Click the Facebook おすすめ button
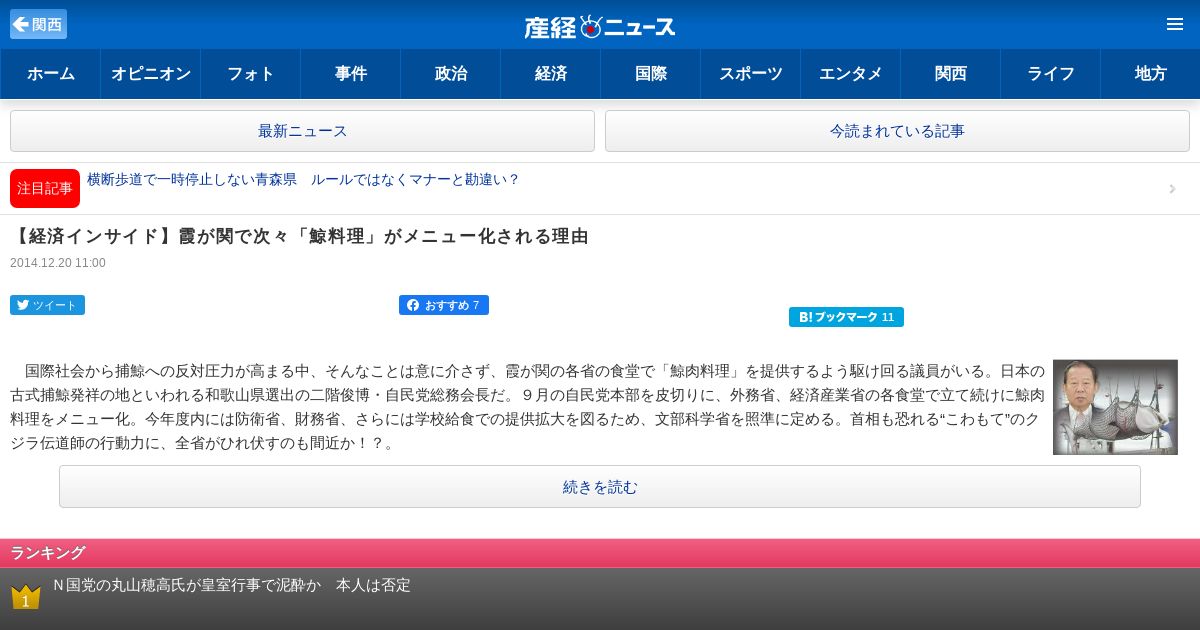Viewport: 1200px width, 630px height. [444, 305]
